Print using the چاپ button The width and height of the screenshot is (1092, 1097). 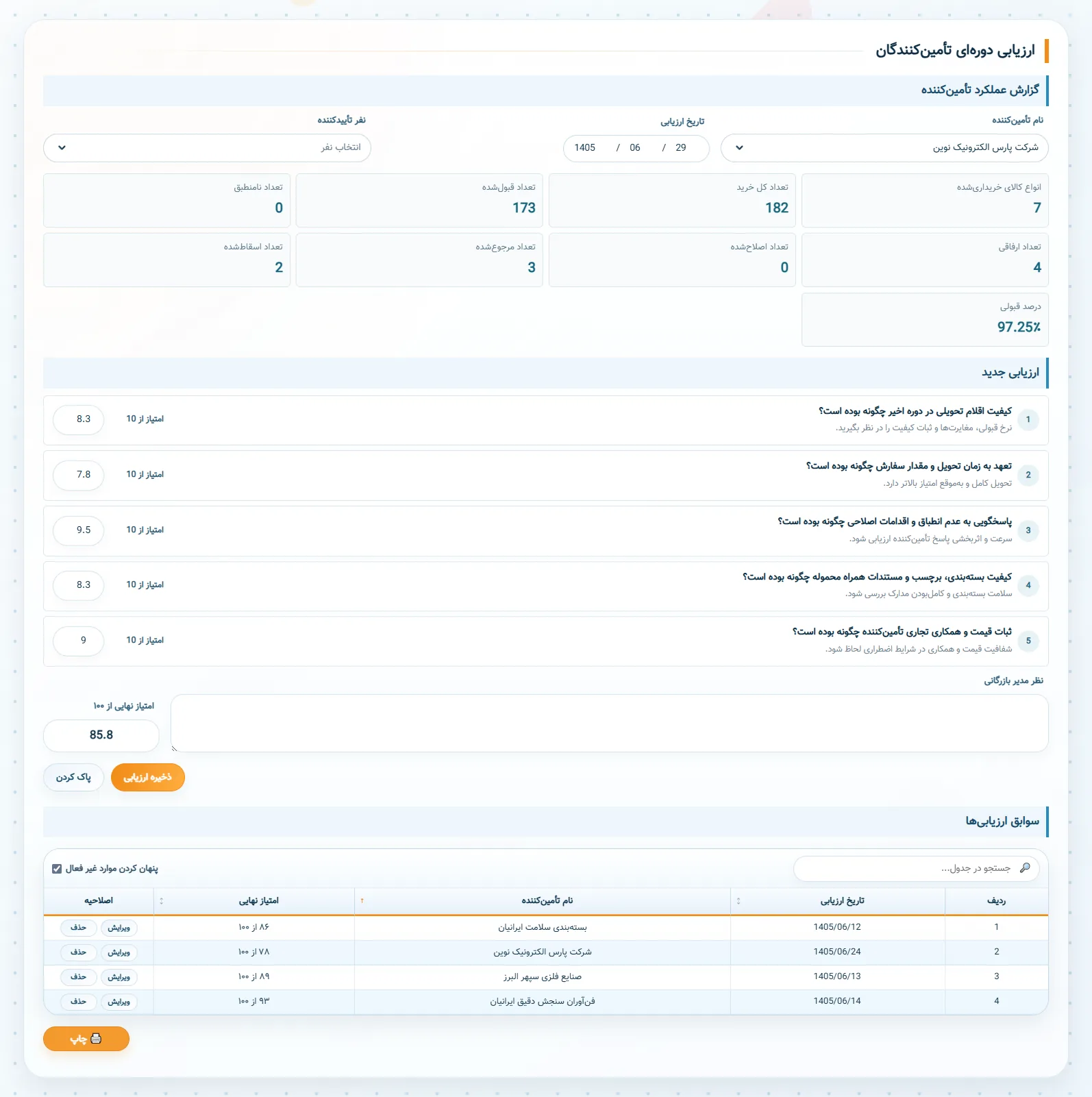pyautogui.click(x=86, y=1039)
